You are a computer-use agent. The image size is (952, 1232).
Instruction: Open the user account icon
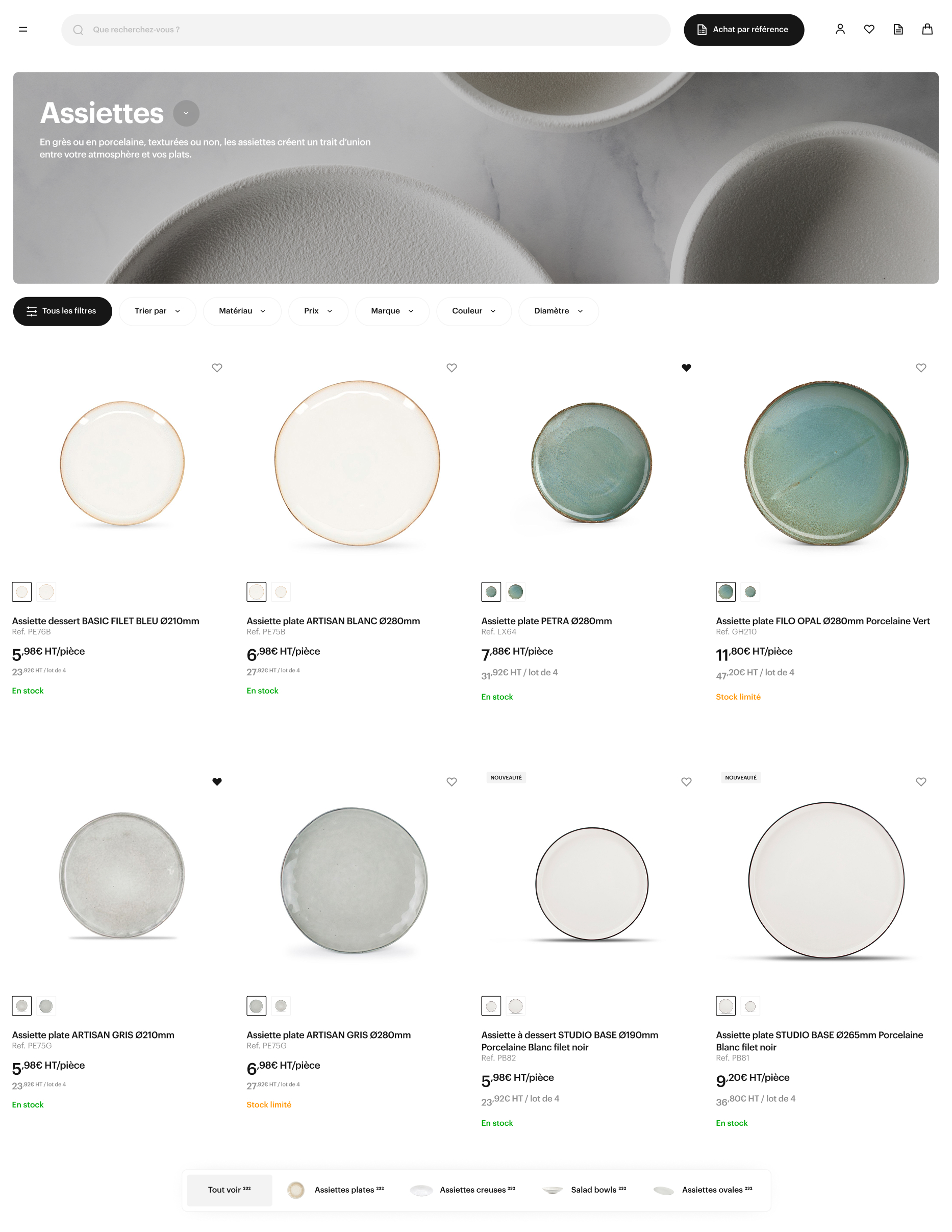pos(840,29)
